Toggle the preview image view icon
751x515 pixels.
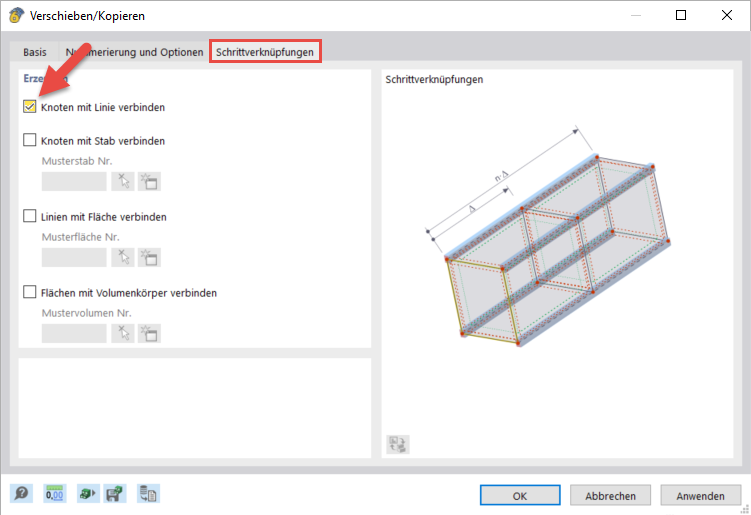coord(398,444)
